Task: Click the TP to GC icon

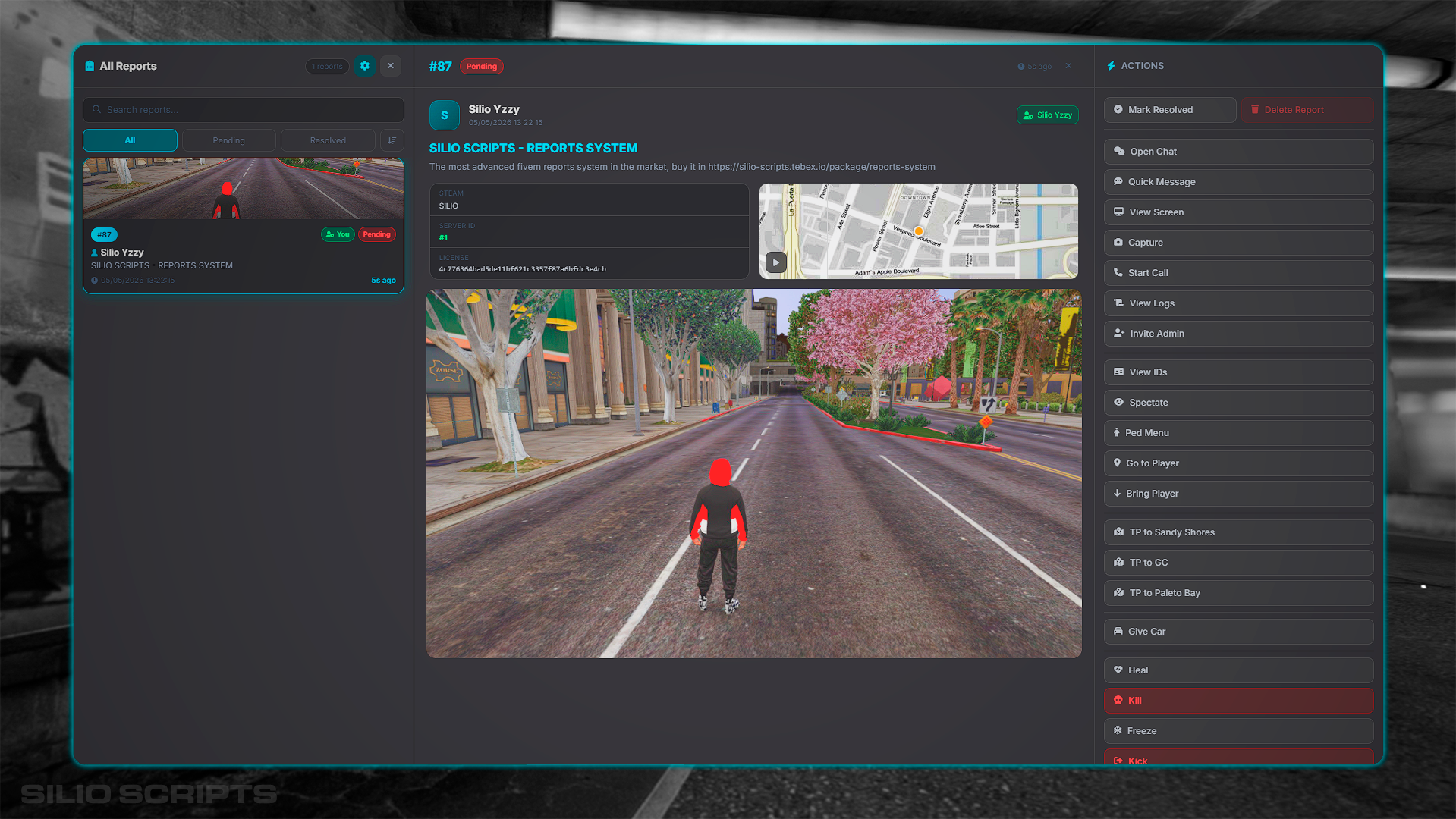Action: pyautogui.click(x=1118, y=563)
